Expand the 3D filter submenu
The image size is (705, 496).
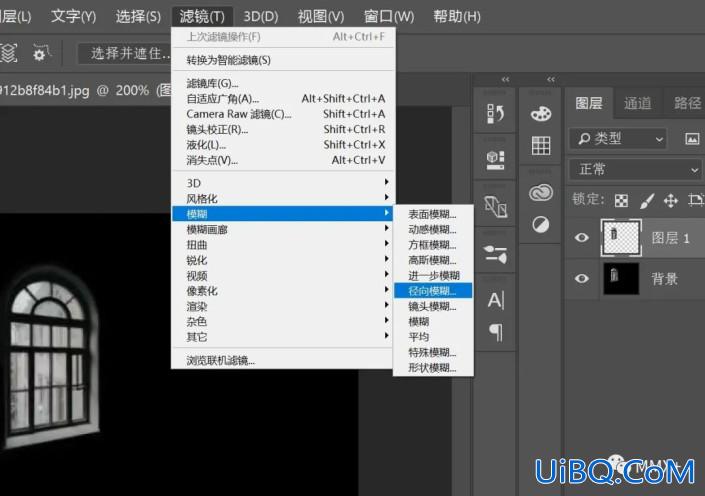(x=282, y=183)
